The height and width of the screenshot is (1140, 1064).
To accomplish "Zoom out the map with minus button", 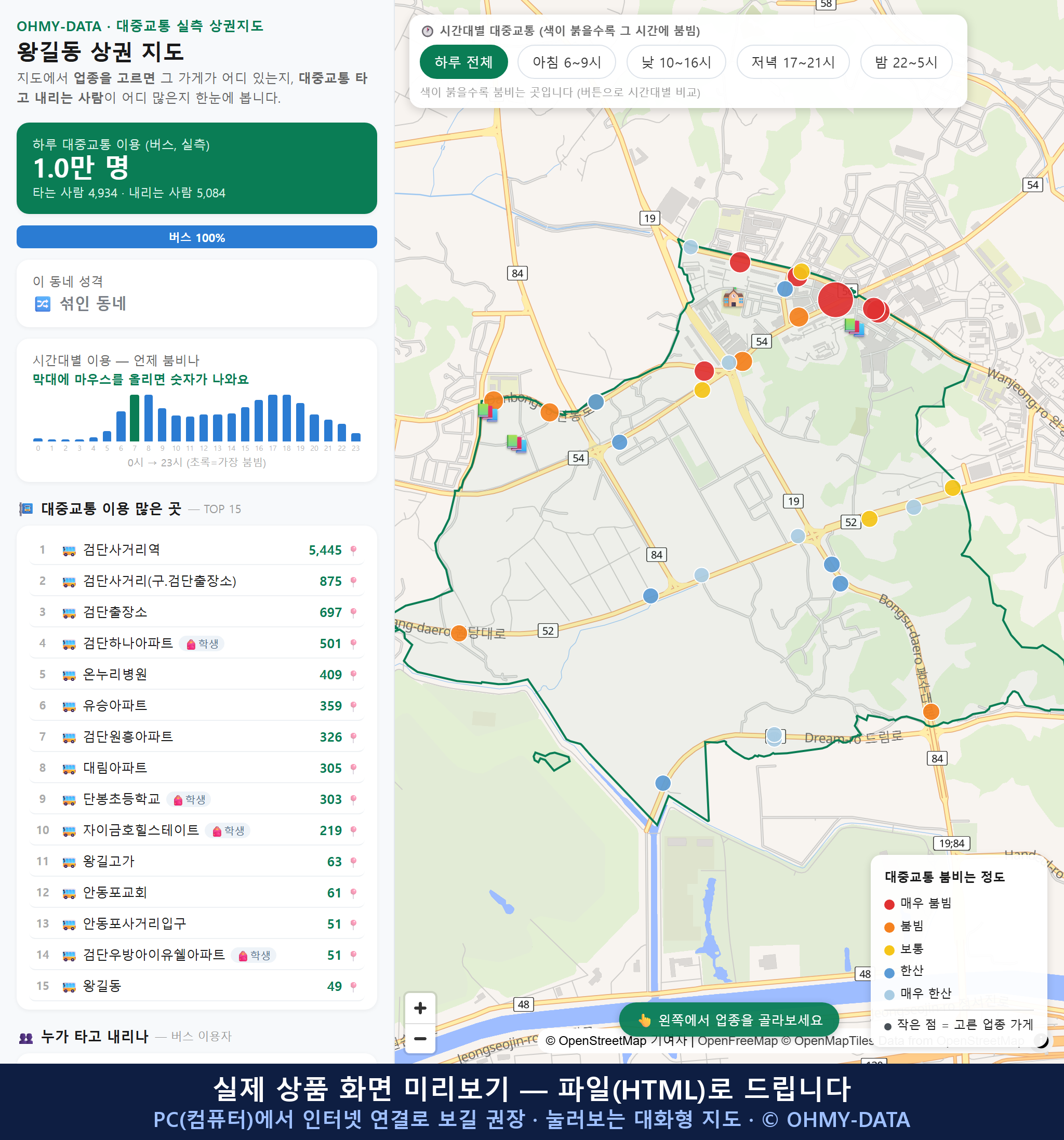I will tap(420, 1038).
